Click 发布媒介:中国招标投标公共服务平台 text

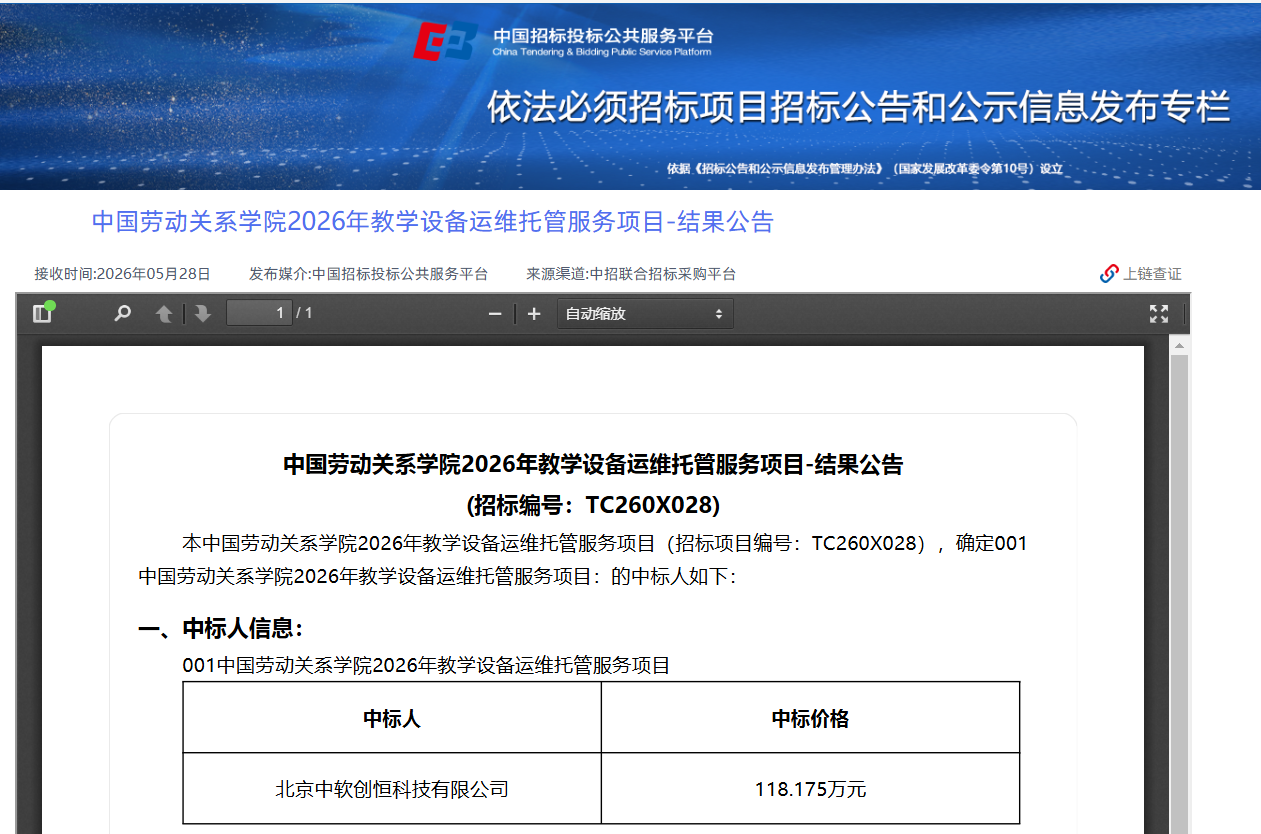(x=369, y=274)
